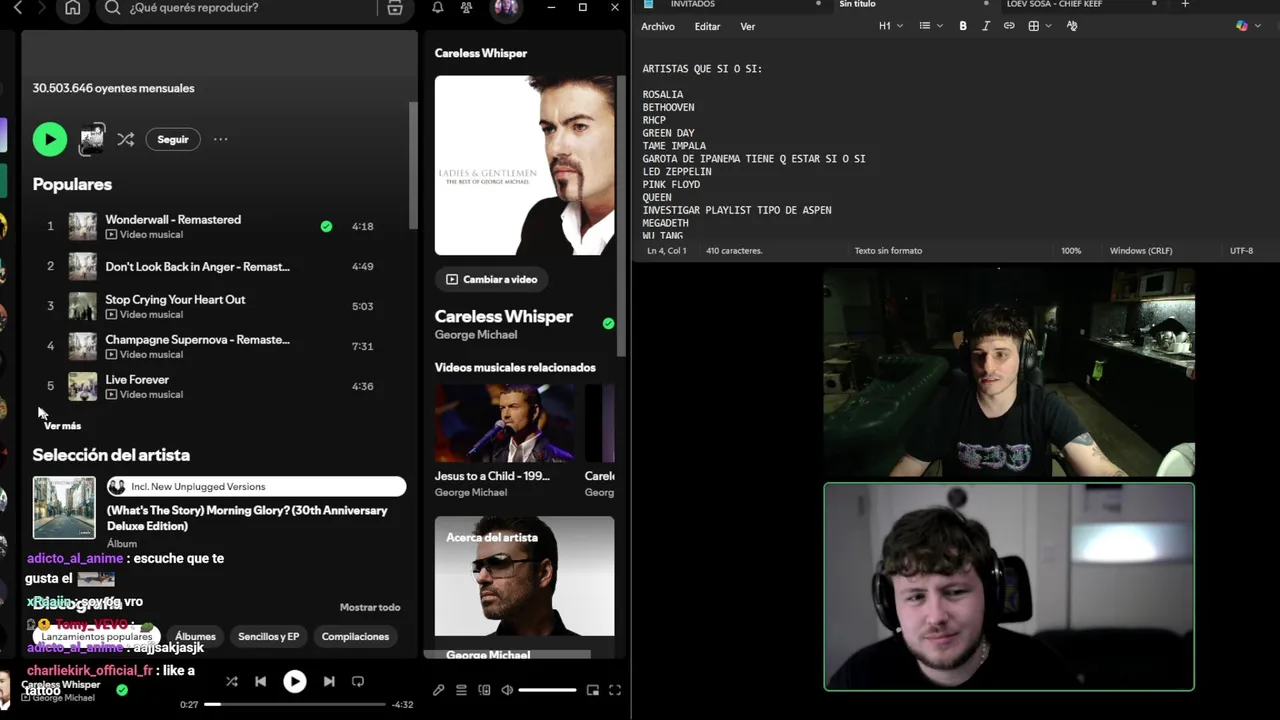Open the Copilot dropdown in Notepad
1280x720 pixels.
[x=1247, y=26]
